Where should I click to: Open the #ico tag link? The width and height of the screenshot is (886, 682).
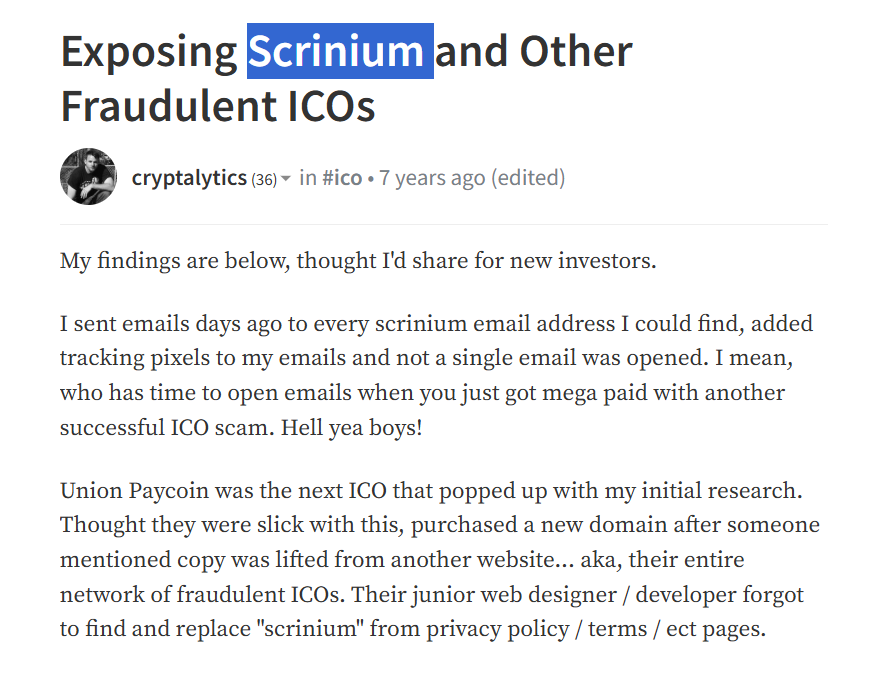click(342, 178)
